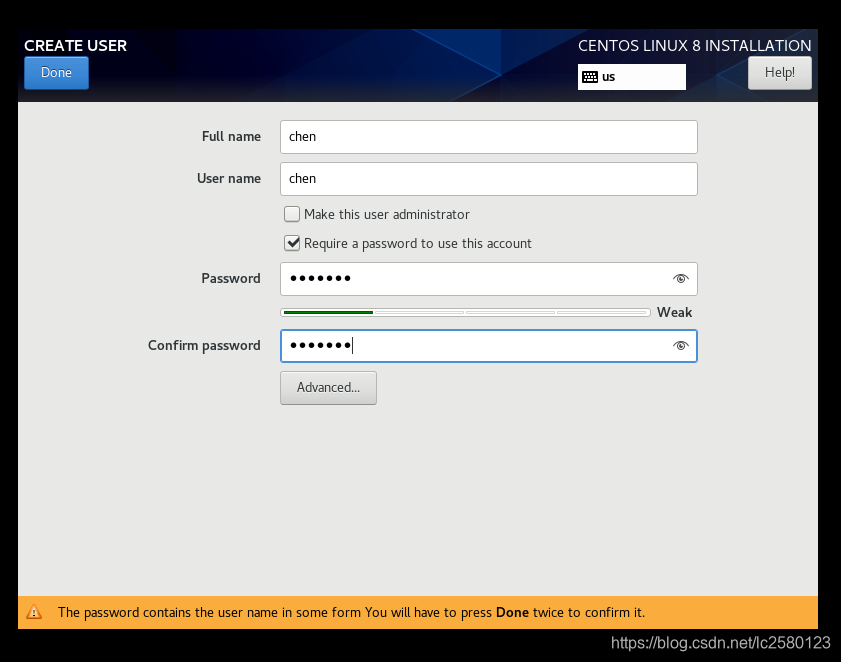Click the Confirm password field
The height and width of the screenshot is (662, 841).
pos(489,346)
